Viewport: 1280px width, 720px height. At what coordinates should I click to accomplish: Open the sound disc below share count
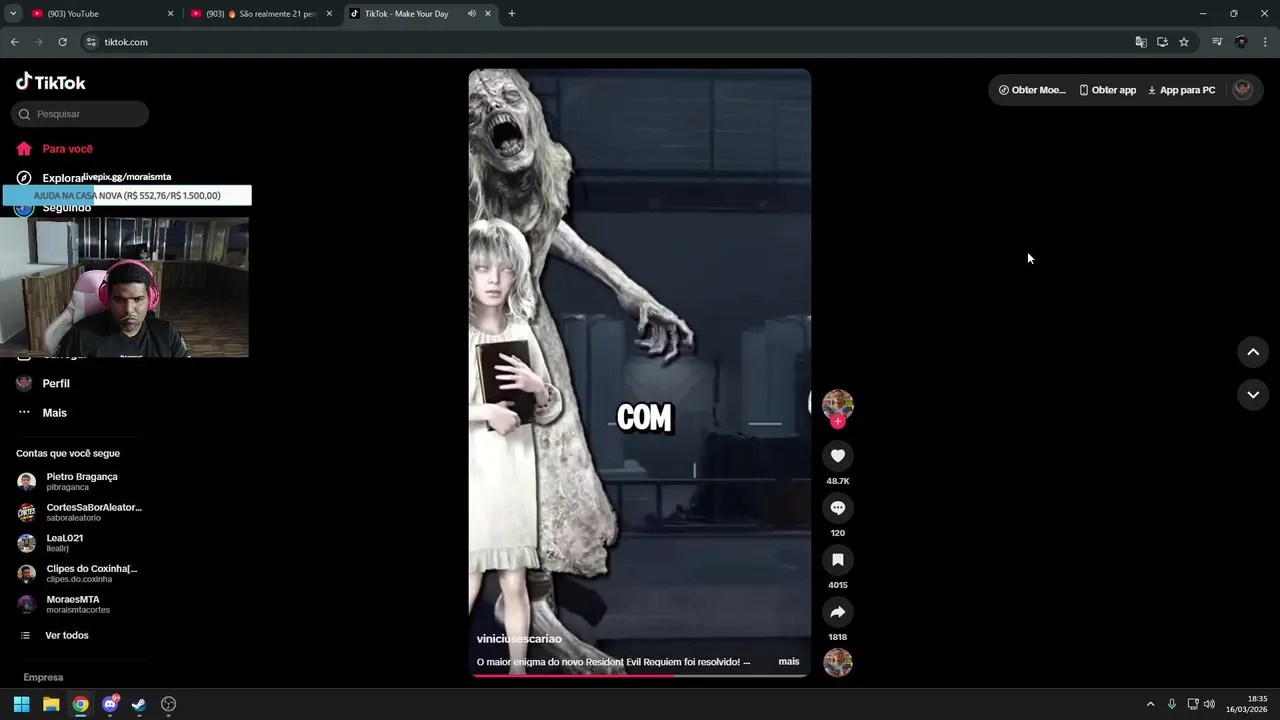(838, 663)
